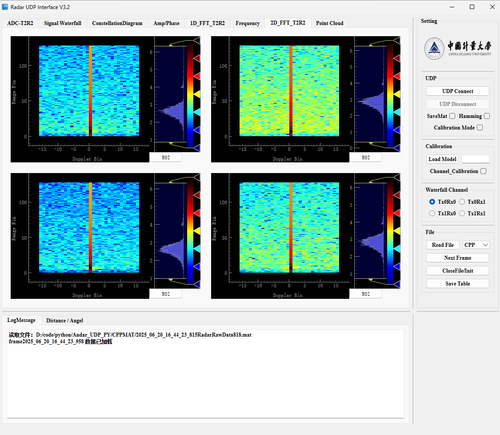This screenshot has height=435, width=500.
Task: Open the ConstellationDiagram tab
Action: tap(117, 23)
